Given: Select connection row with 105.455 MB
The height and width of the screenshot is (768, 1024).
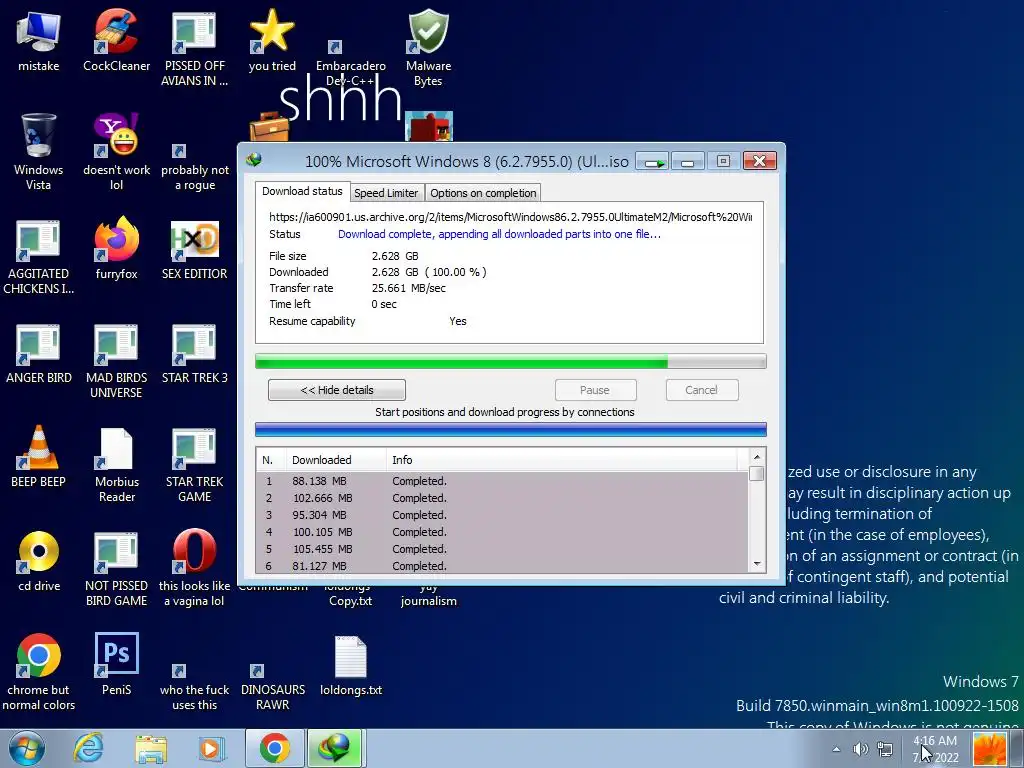Looking at the screenshot, I should click(502, 549).
